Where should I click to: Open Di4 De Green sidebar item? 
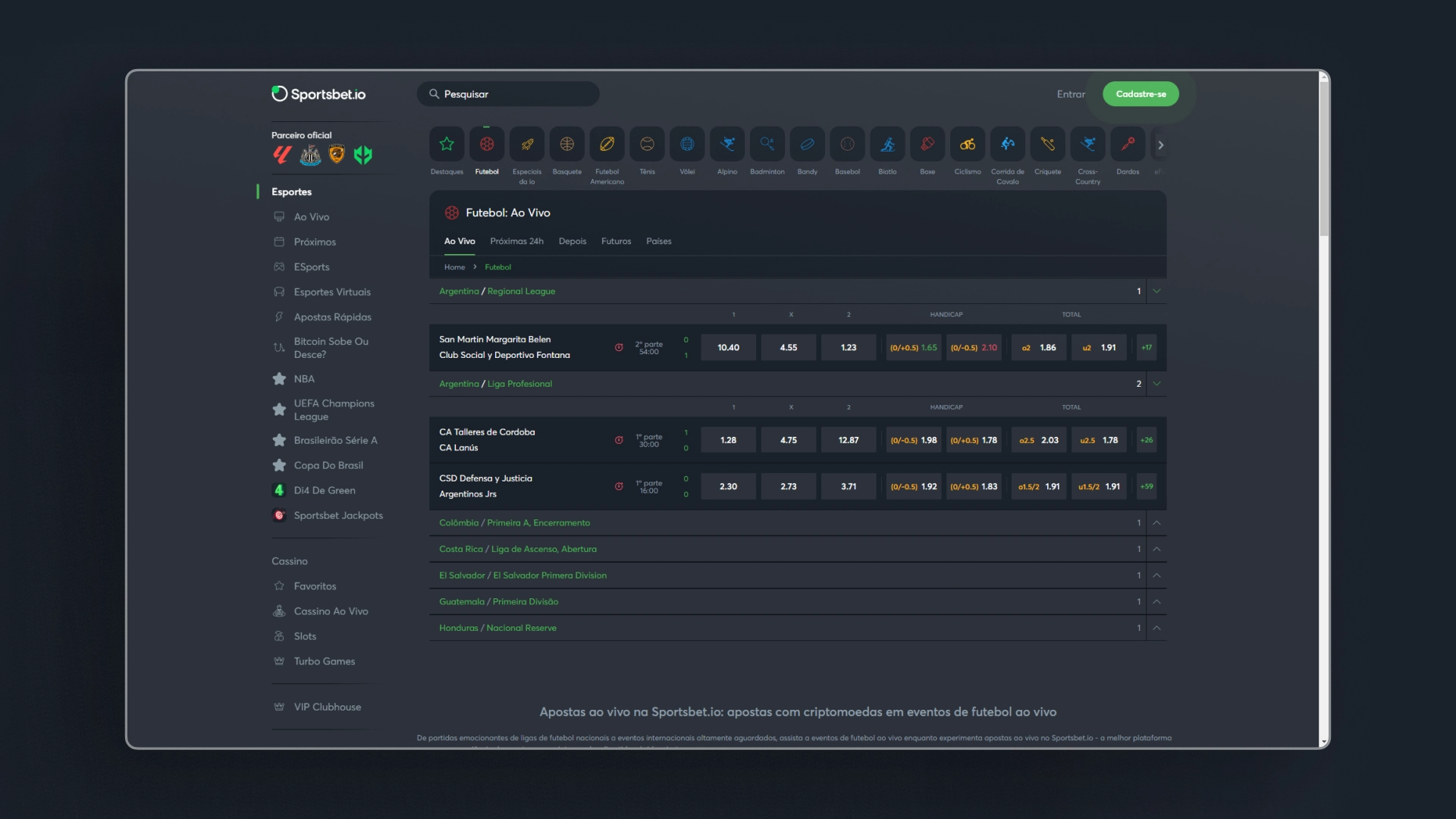(325, 491)
